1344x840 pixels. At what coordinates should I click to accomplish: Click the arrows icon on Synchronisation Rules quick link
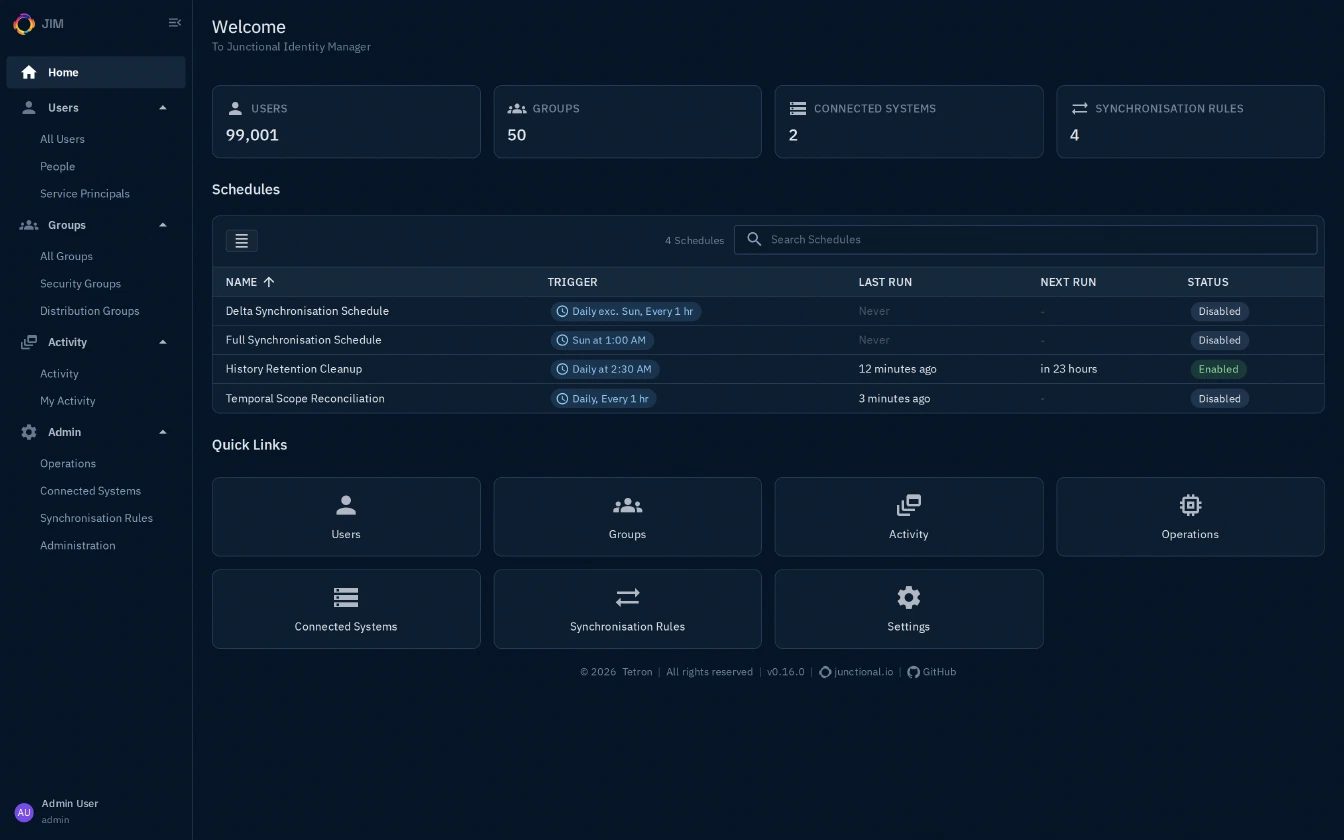click(627, 597)
